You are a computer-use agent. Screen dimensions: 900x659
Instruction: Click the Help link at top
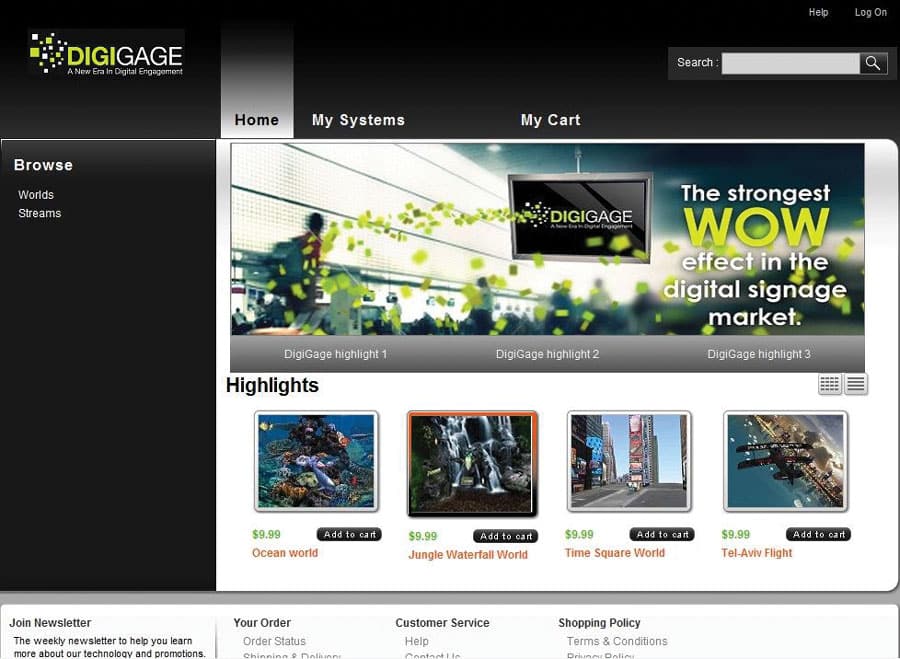tap(818, 12)
